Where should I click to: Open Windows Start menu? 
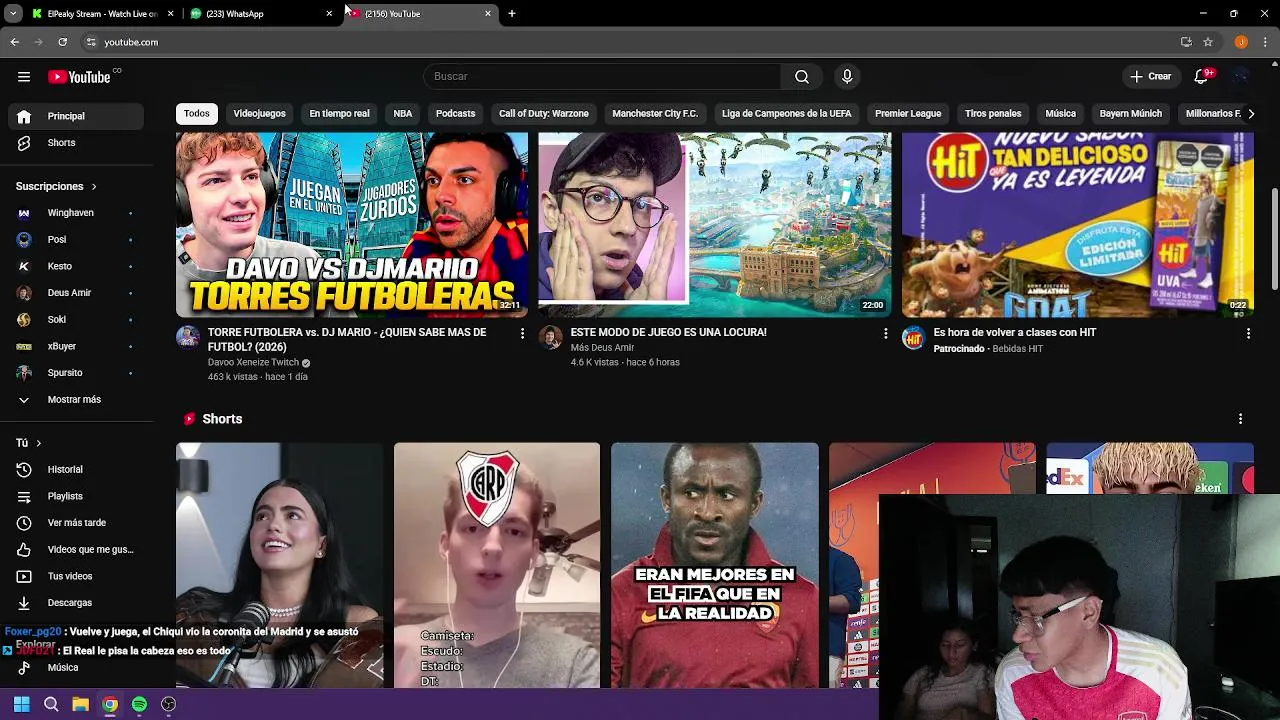coord(21,704)
